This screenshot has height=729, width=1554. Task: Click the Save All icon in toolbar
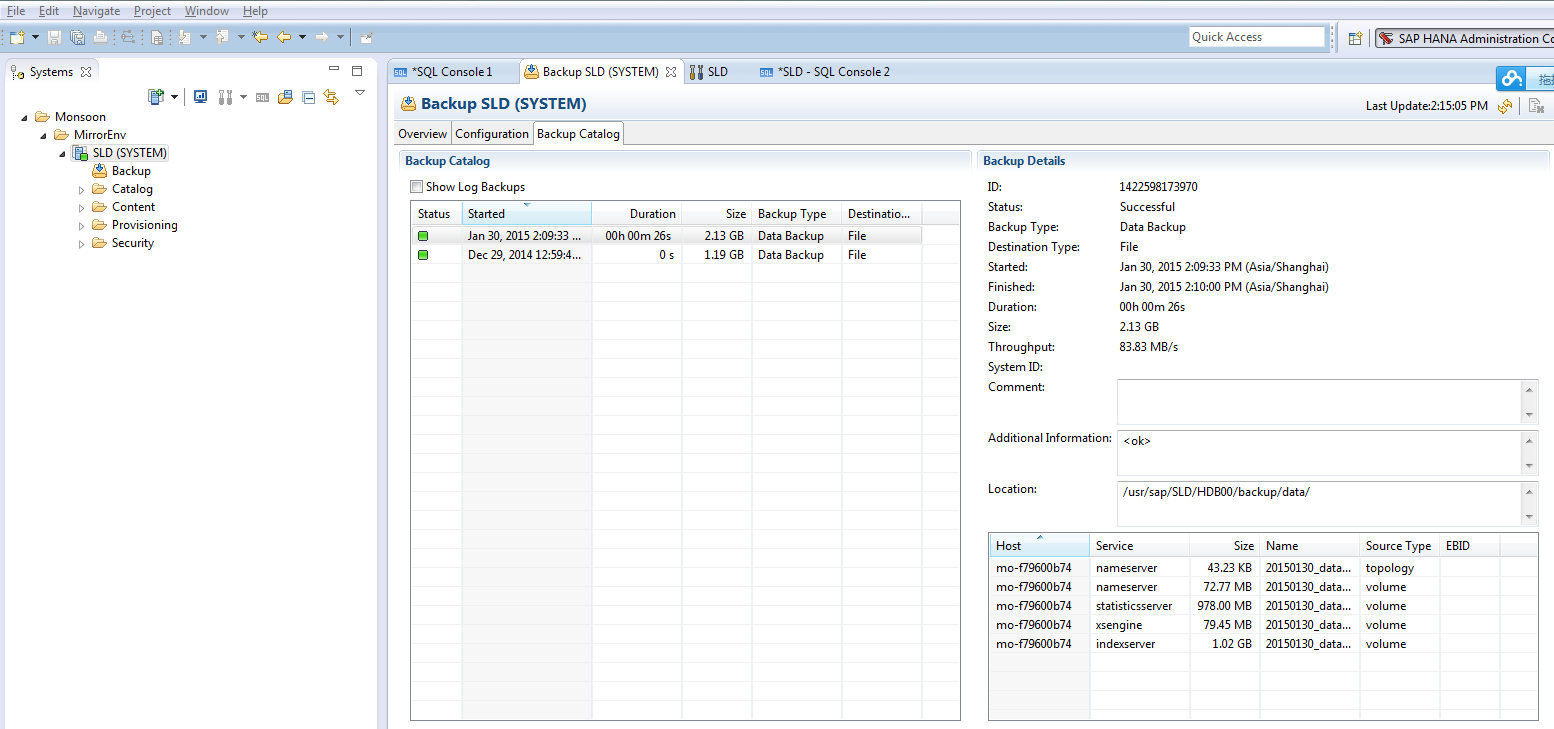tap(77, 37)
